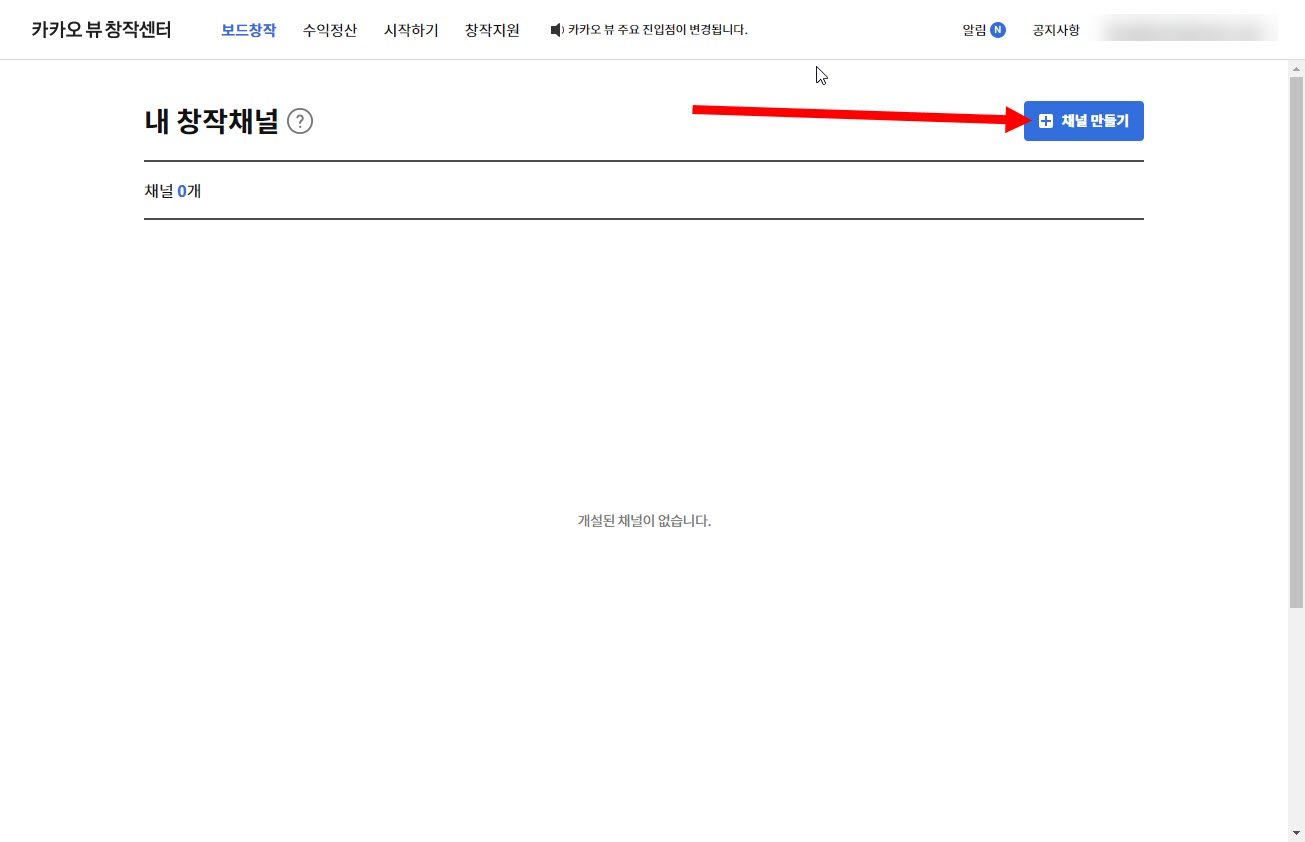
Task: Open the 카카오 뷰 주요 진입점이 변경됩니다 notice
Action: [x=658, y=30]
